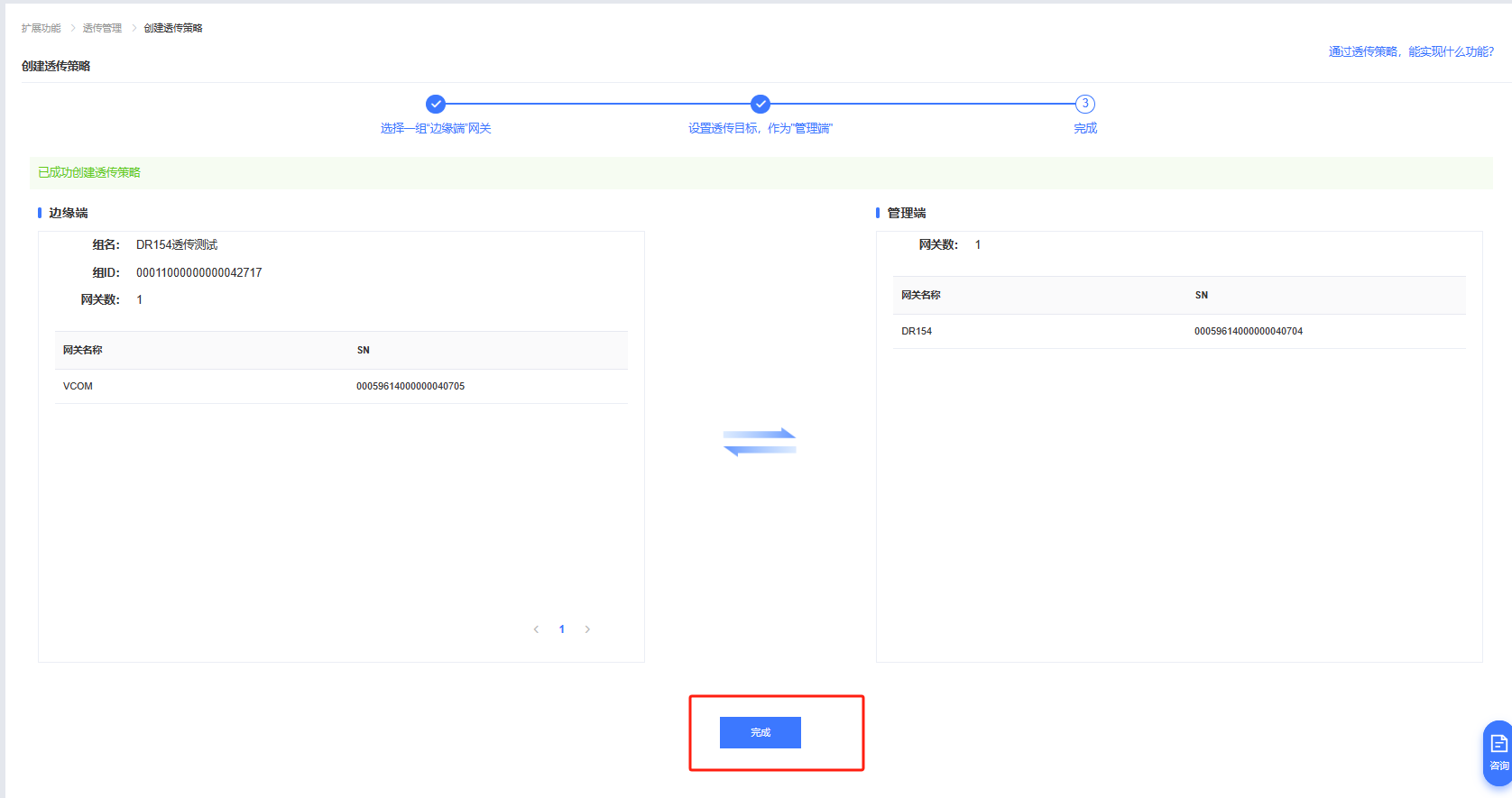Click 设置透传目标 step label
Image resolution: width=1512 pixels, height=798 pixels.
tap(760, 128)
